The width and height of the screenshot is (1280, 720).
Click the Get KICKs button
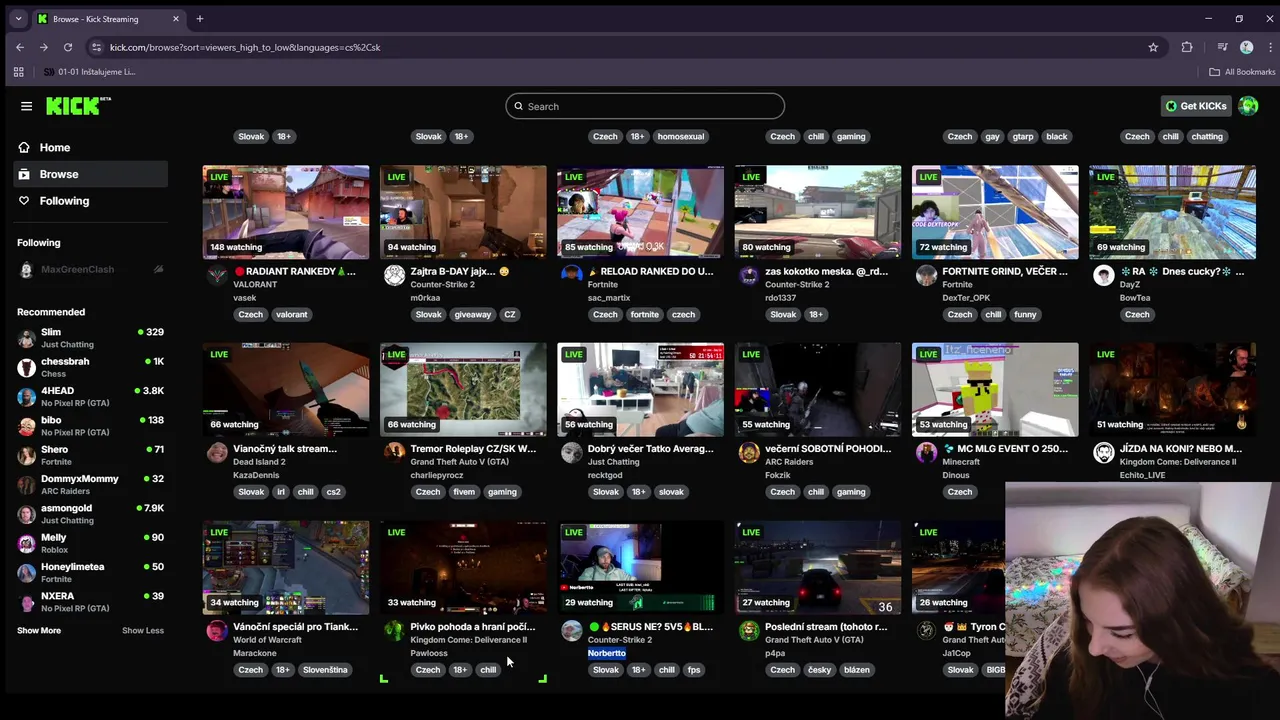[1196, 106]
